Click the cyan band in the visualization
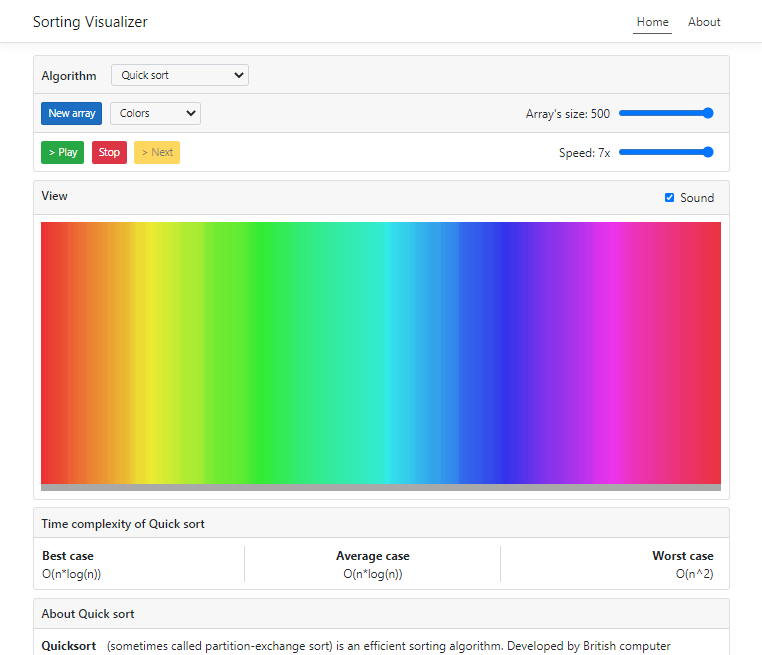762x655 pixels. [398, 350]
